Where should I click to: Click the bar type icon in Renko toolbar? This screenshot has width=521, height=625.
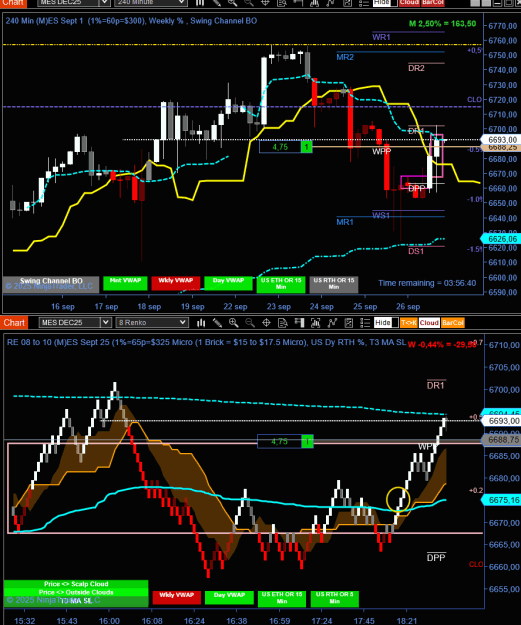pos(201,322)
